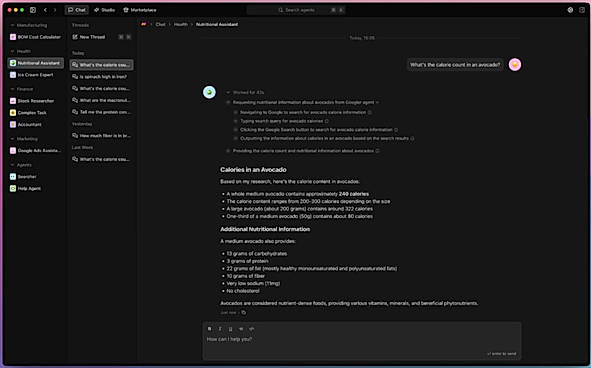Open the settings gear icon top right
The width and height of the screenshot is (591, 368).
(x=570, y=10)
